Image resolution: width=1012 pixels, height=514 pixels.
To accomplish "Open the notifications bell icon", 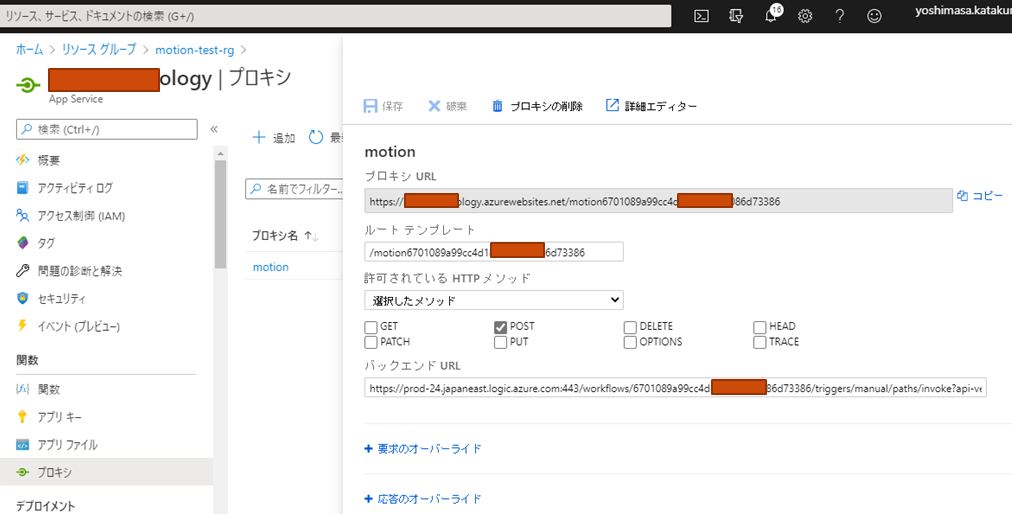I will point(771,15).
